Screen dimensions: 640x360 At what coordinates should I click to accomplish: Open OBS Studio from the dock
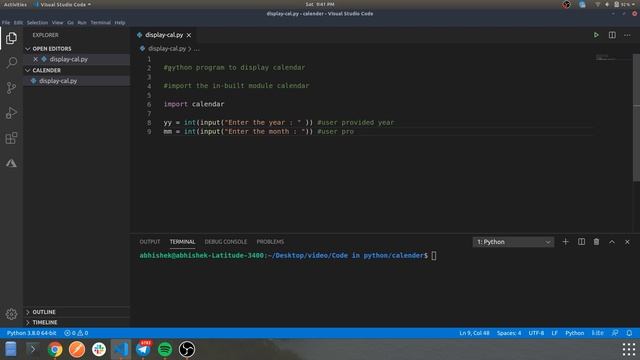[x=187, y=349]
